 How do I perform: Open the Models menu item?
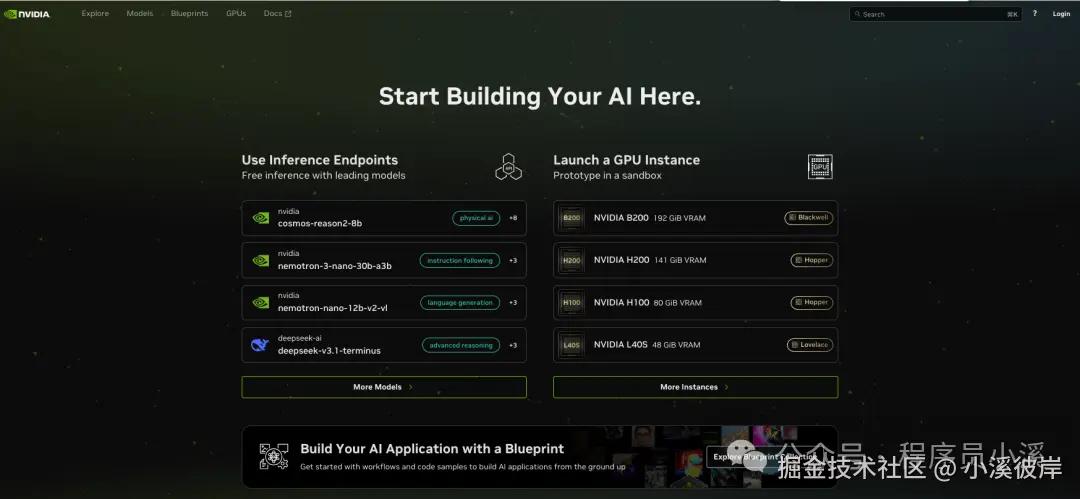tap(140, 14)
